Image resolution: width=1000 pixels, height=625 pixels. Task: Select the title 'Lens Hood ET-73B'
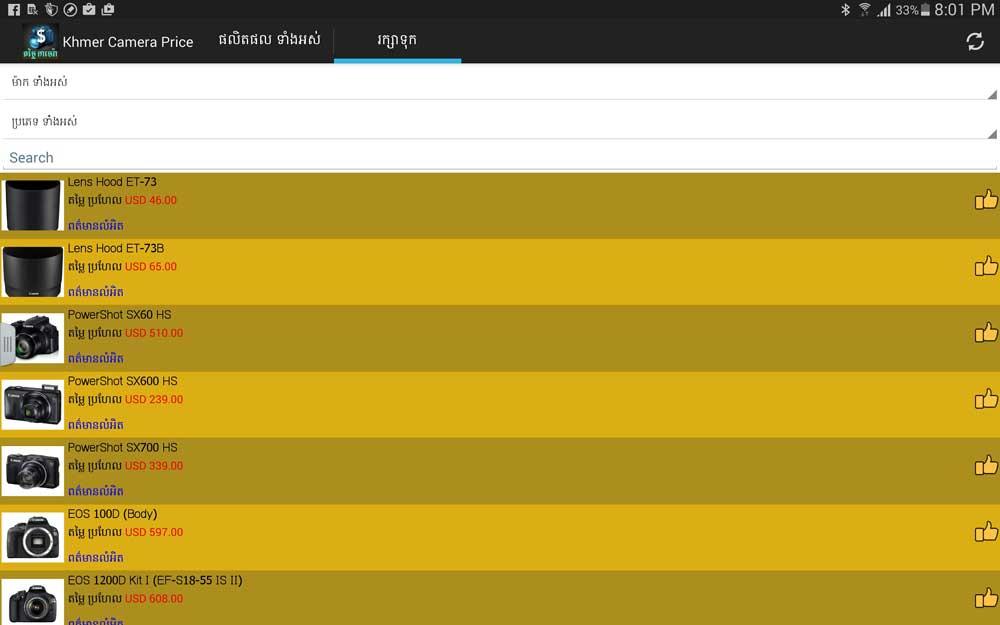[116, 249]
